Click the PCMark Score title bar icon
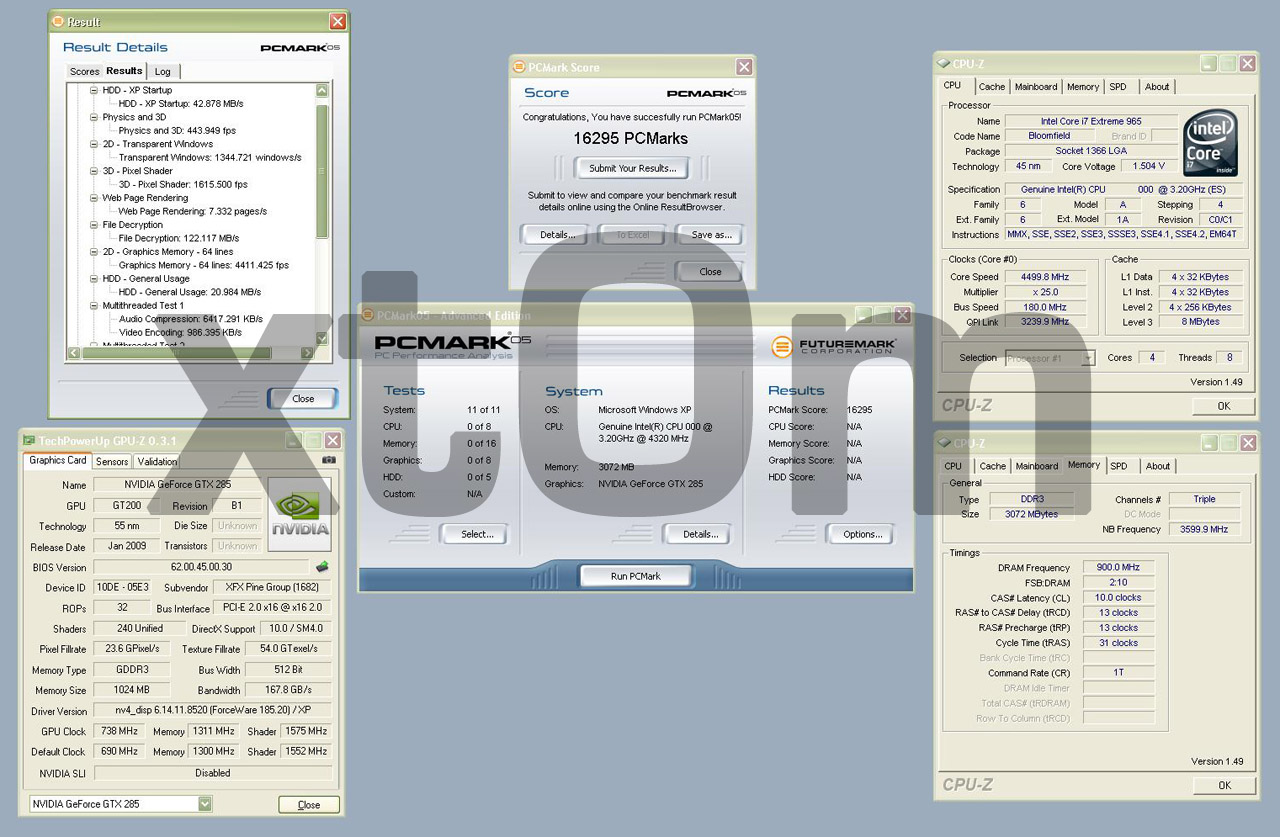Viewport: 1280px width, 837px height. click(519, 67)
